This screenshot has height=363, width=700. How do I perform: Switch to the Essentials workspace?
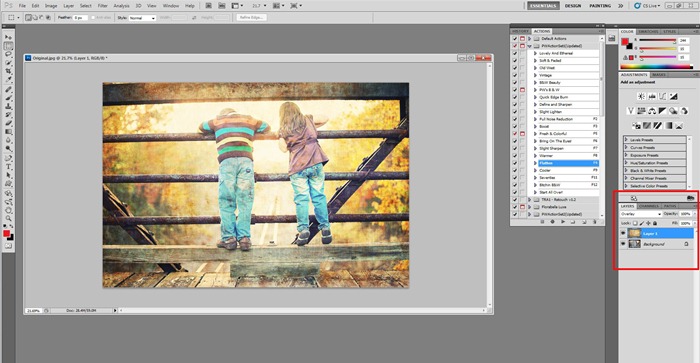tap(543, 6)
